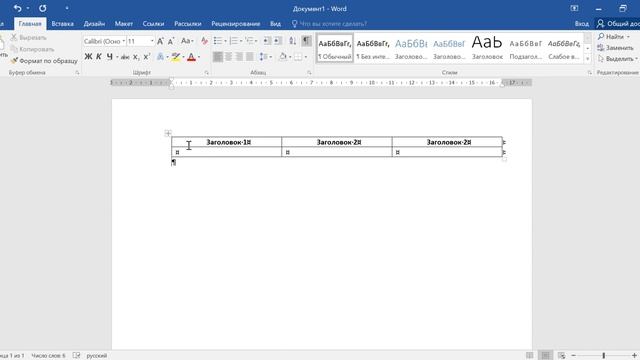Toggle superscript x² formatting
The height and width of the screenshot is (360, 640).
pos(147,57)
